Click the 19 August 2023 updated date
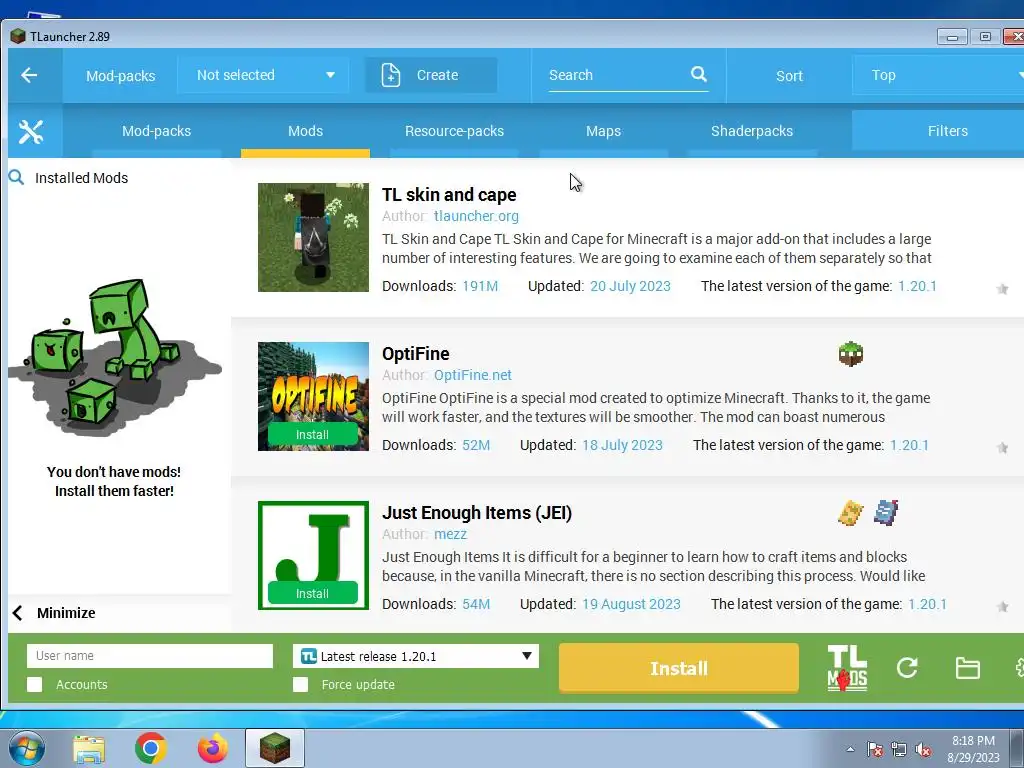Viewport: 1024px width, 768px height. click(x=632, y=604)
